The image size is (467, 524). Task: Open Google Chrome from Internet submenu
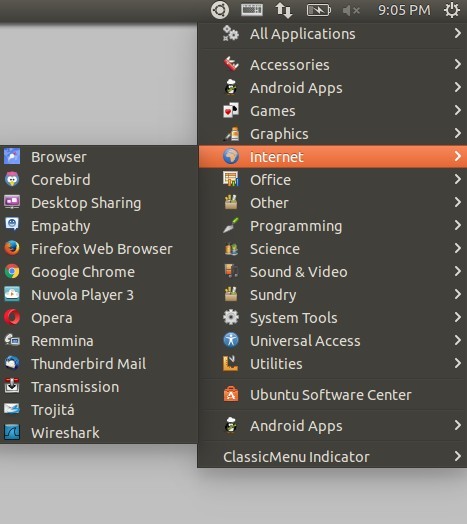pos(99,272)
